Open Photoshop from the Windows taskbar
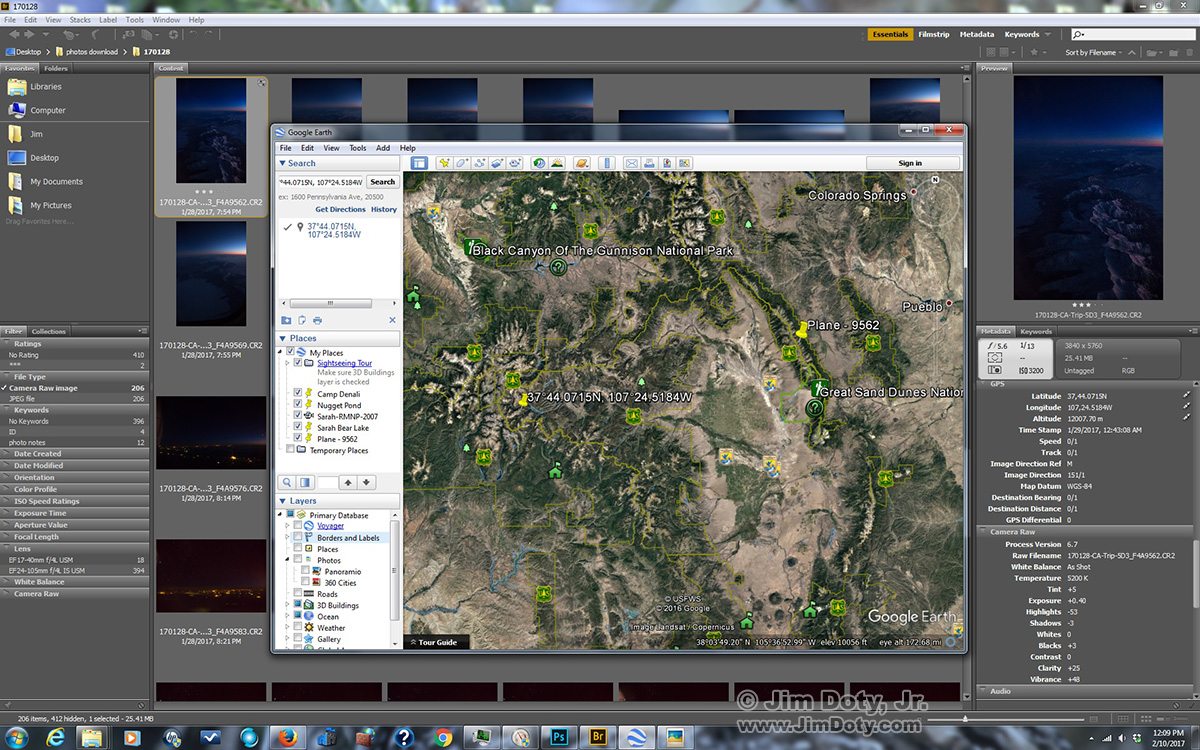Screen dimensions: 1200x750 (x=558, y=738)
